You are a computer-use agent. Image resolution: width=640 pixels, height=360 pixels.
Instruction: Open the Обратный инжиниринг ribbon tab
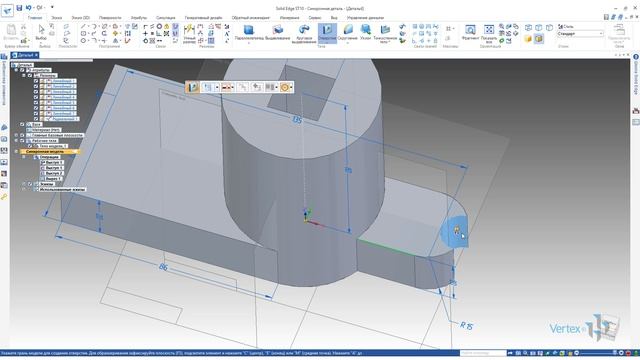[x=251, y=18]
